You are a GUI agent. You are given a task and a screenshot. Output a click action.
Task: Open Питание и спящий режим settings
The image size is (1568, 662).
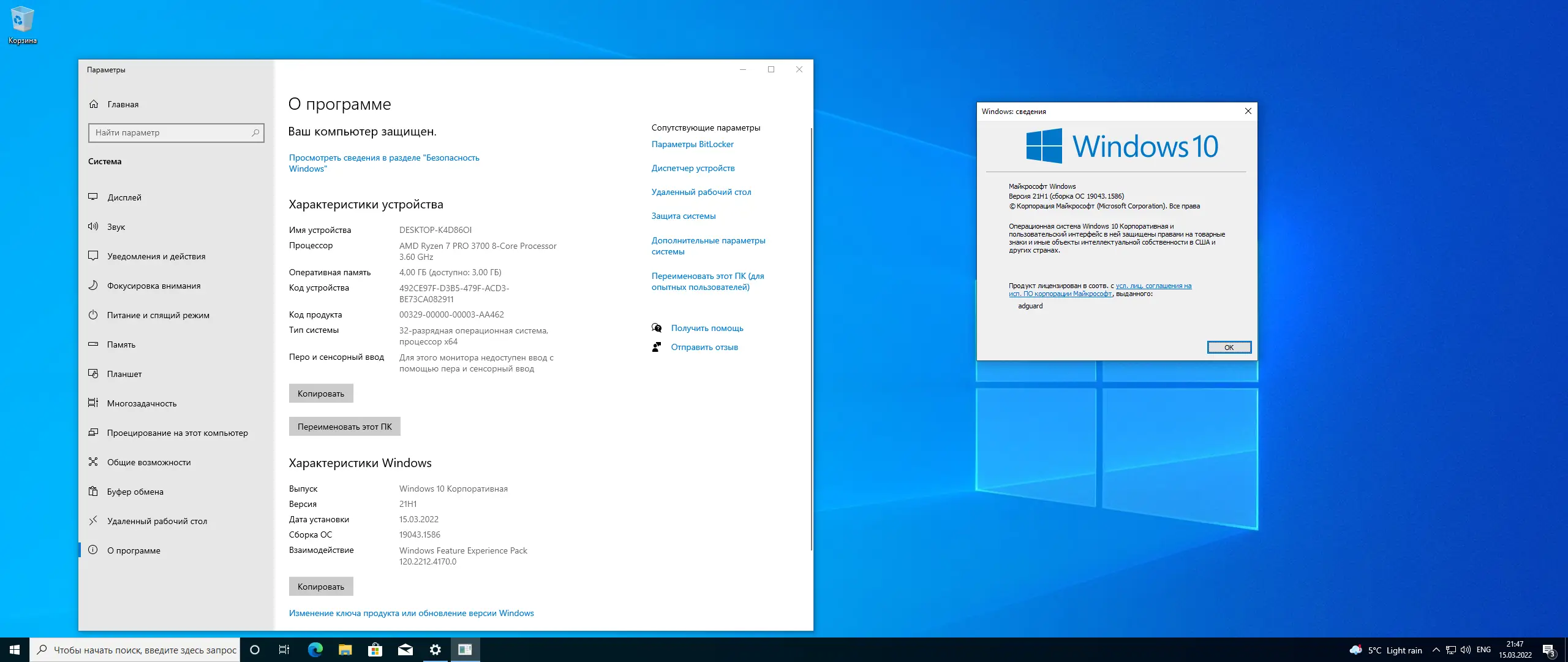click(158, 315)
